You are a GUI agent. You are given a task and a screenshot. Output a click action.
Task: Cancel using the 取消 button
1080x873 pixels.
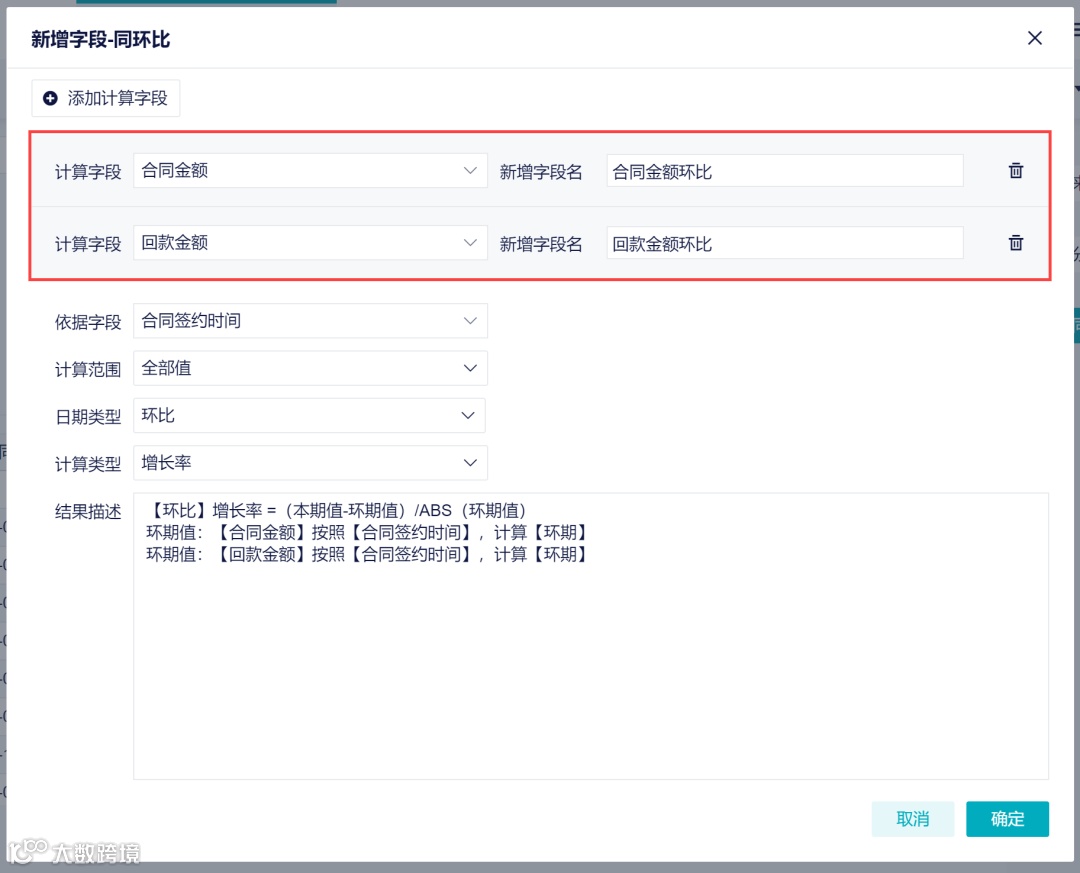click(x=912, y=819)
